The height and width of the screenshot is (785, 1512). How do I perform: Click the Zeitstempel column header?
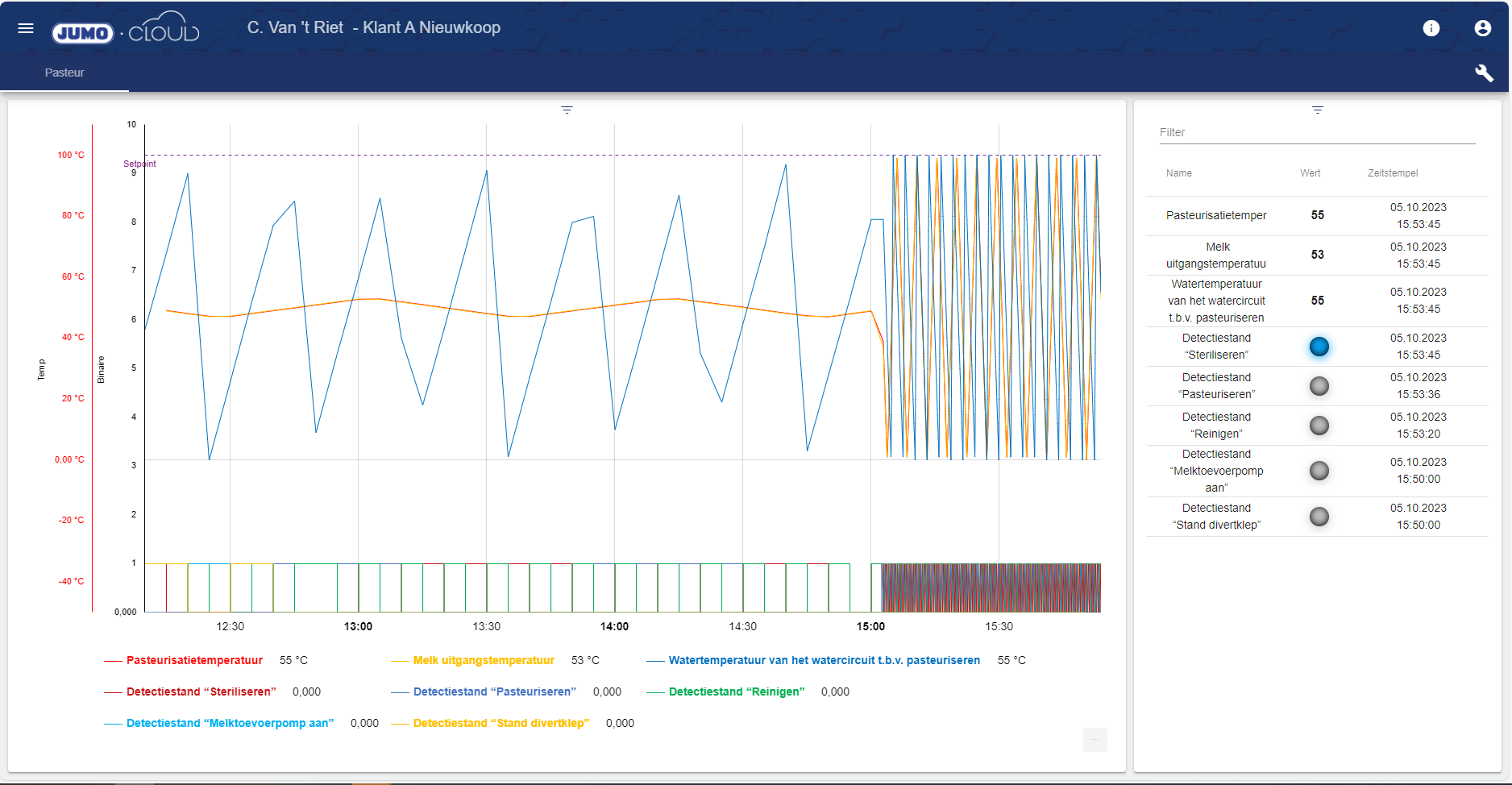click(x=1392, y=173)
